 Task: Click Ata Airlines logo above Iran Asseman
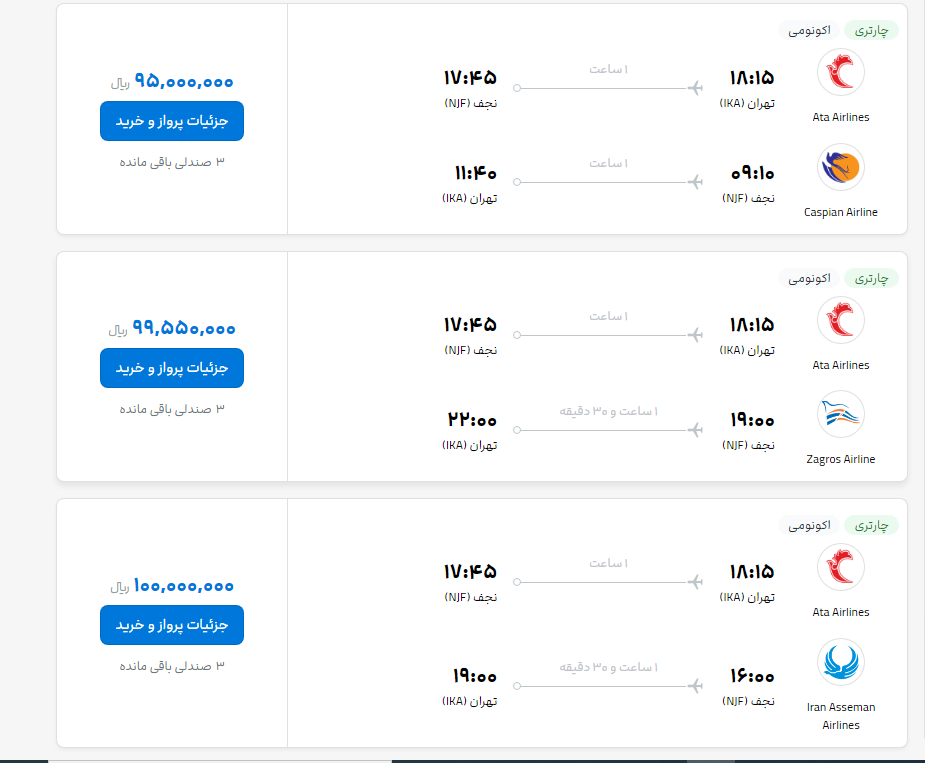[841, 567]
